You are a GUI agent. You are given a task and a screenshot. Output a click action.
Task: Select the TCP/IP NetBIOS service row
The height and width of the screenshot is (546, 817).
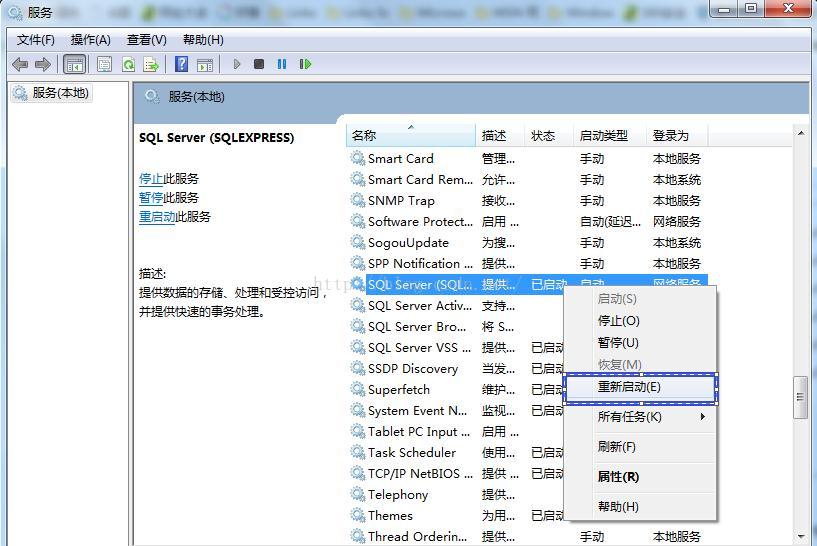pyautogui.click(x=455, y=474)
